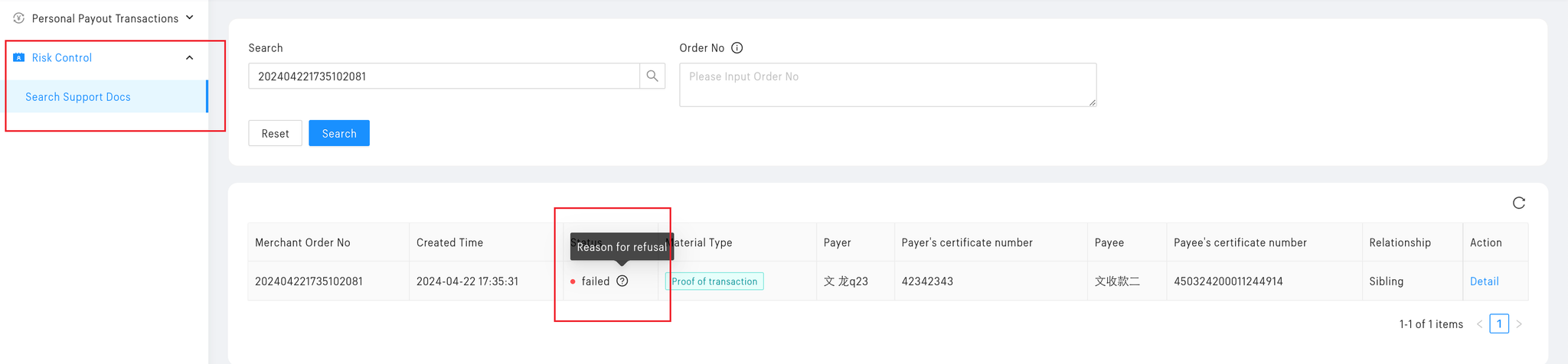Click the Personal Payout Transactions icon
Image resolution: width=1568 pixels, height=364 pixels.
click(19, 18)
